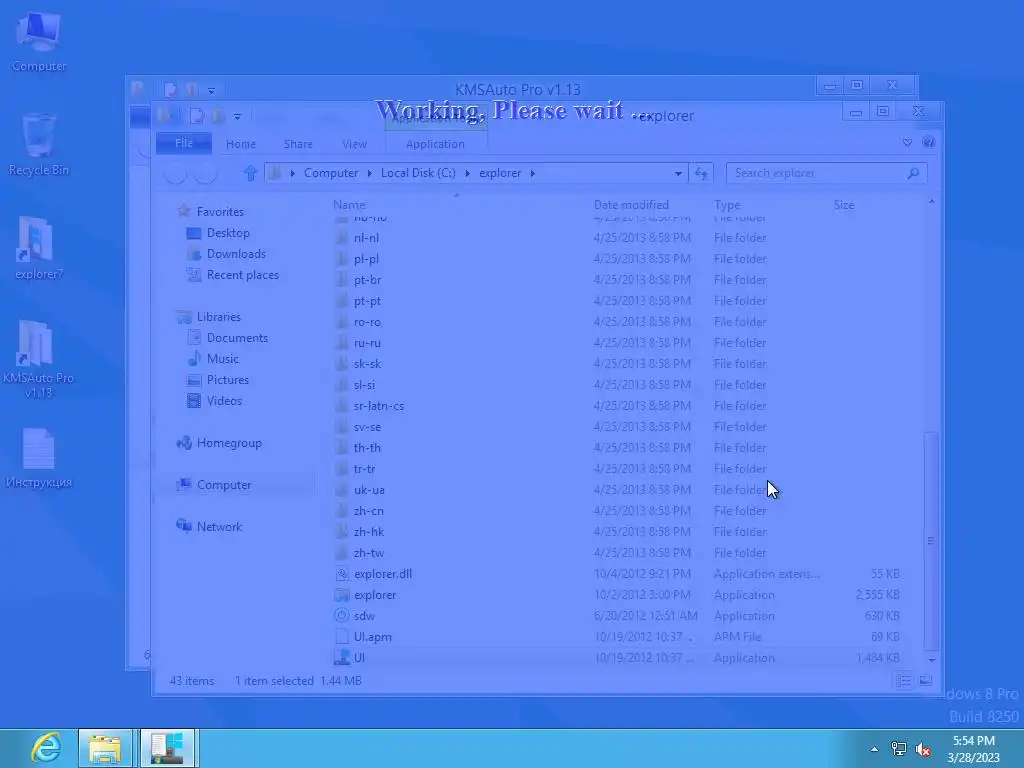This screenshot has width=1024, height=768.
Task: Select Network in the navigation pane
Action: (x=219, y=526)
